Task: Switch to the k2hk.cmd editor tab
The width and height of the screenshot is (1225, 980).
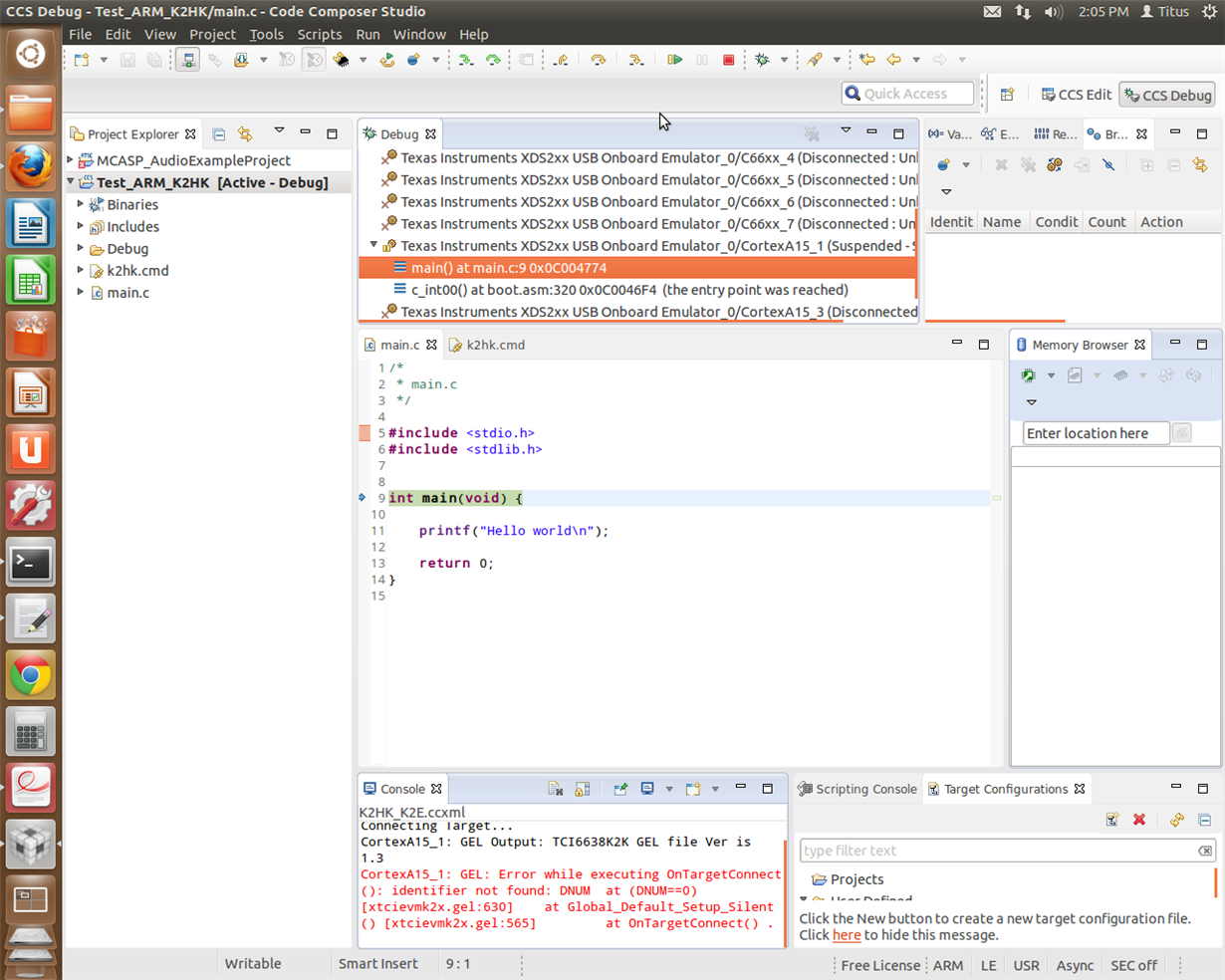Action: 487,345
